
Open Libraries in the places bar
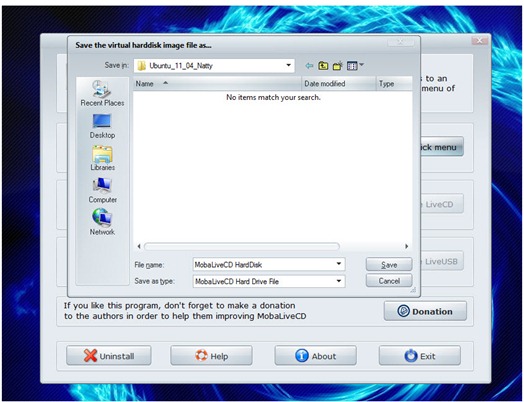click(x=102, y=158)
